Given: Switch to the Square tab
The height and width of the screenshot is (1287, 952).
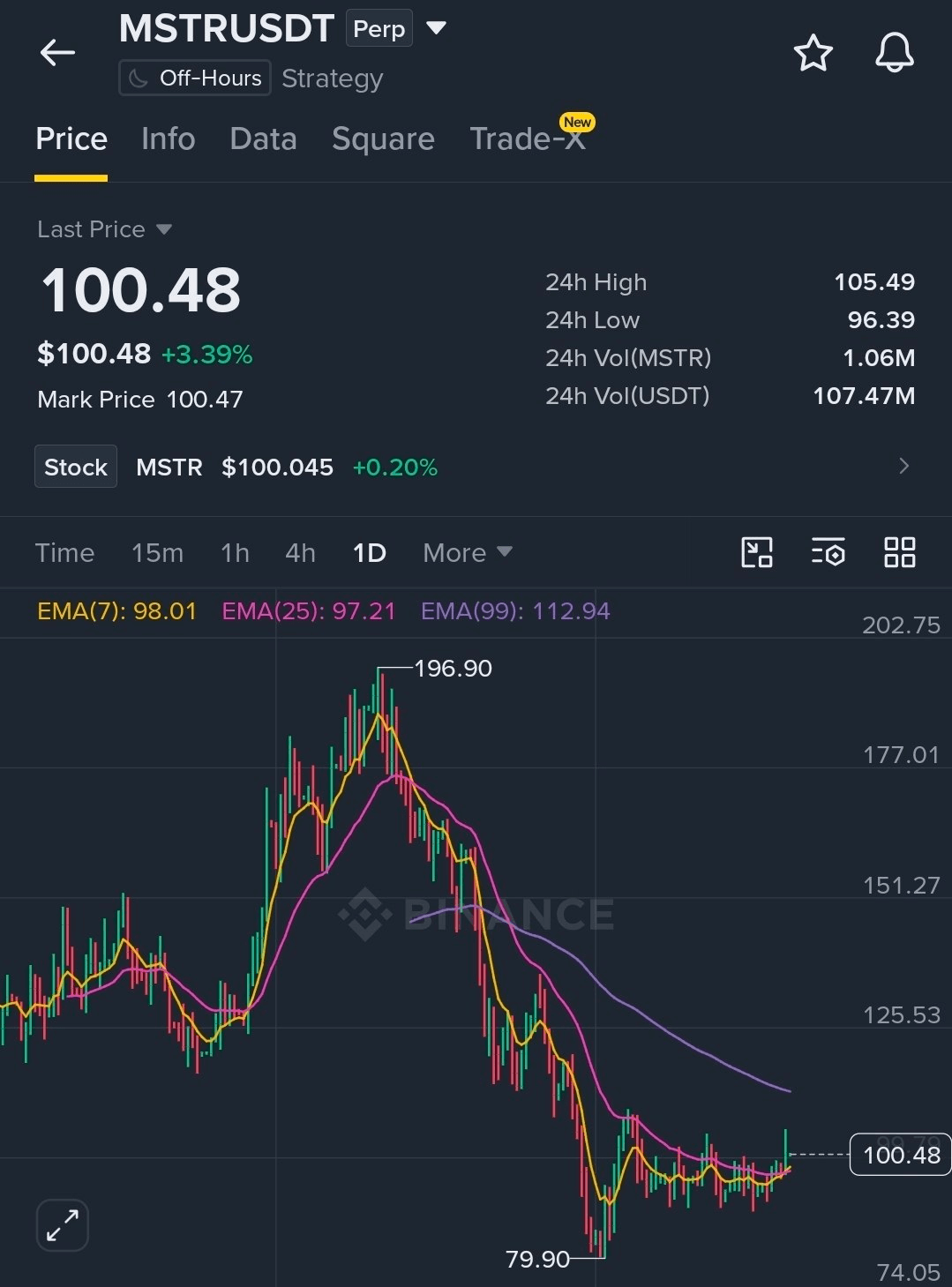Looking at the screenshot, I should point(383,139).
